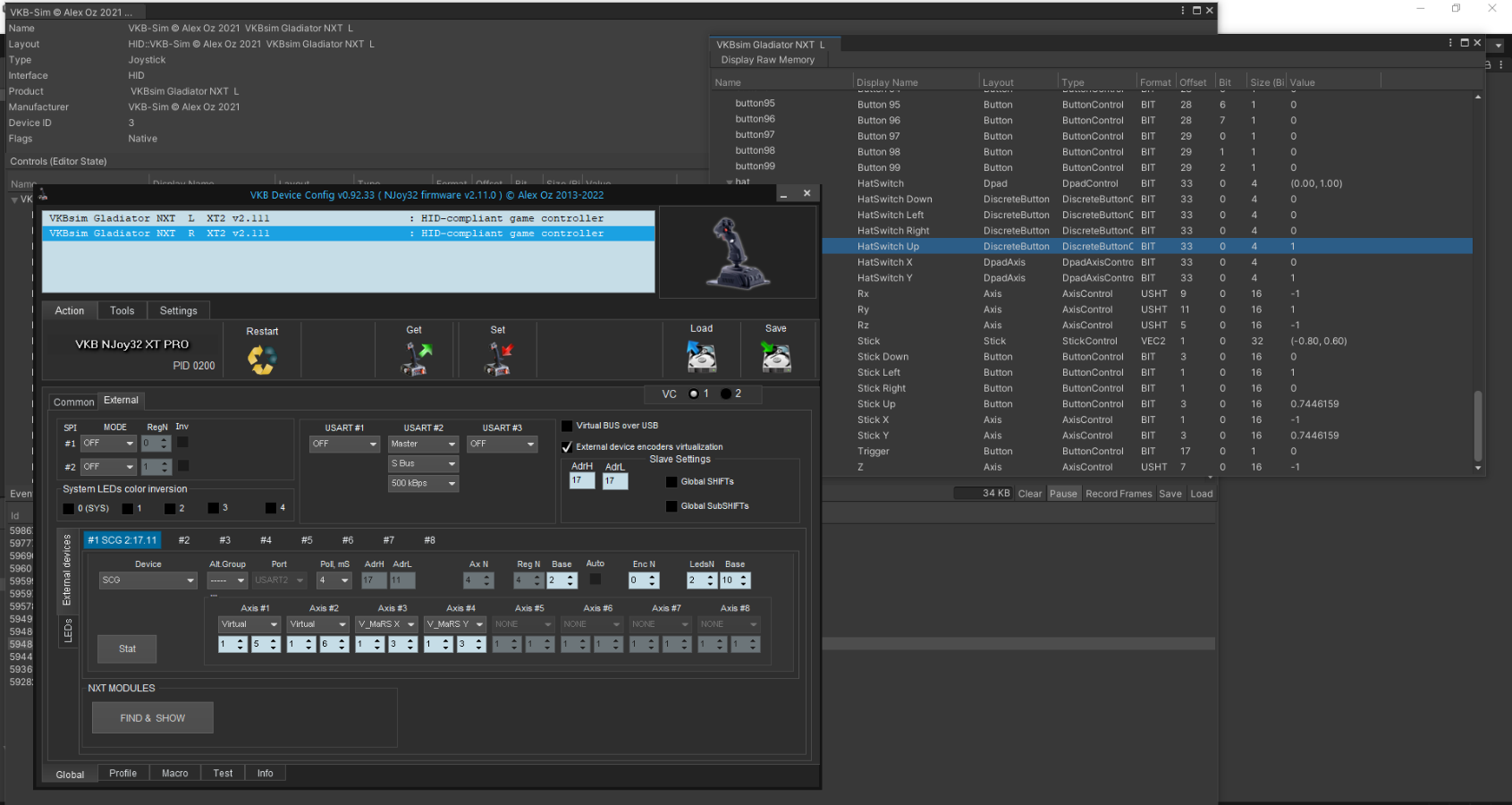Image resolution: width=1512 pixels, height=805 pixels.
Task: Toggle LED 4 color inversion checkbox
Action: [x=271, y=508]
